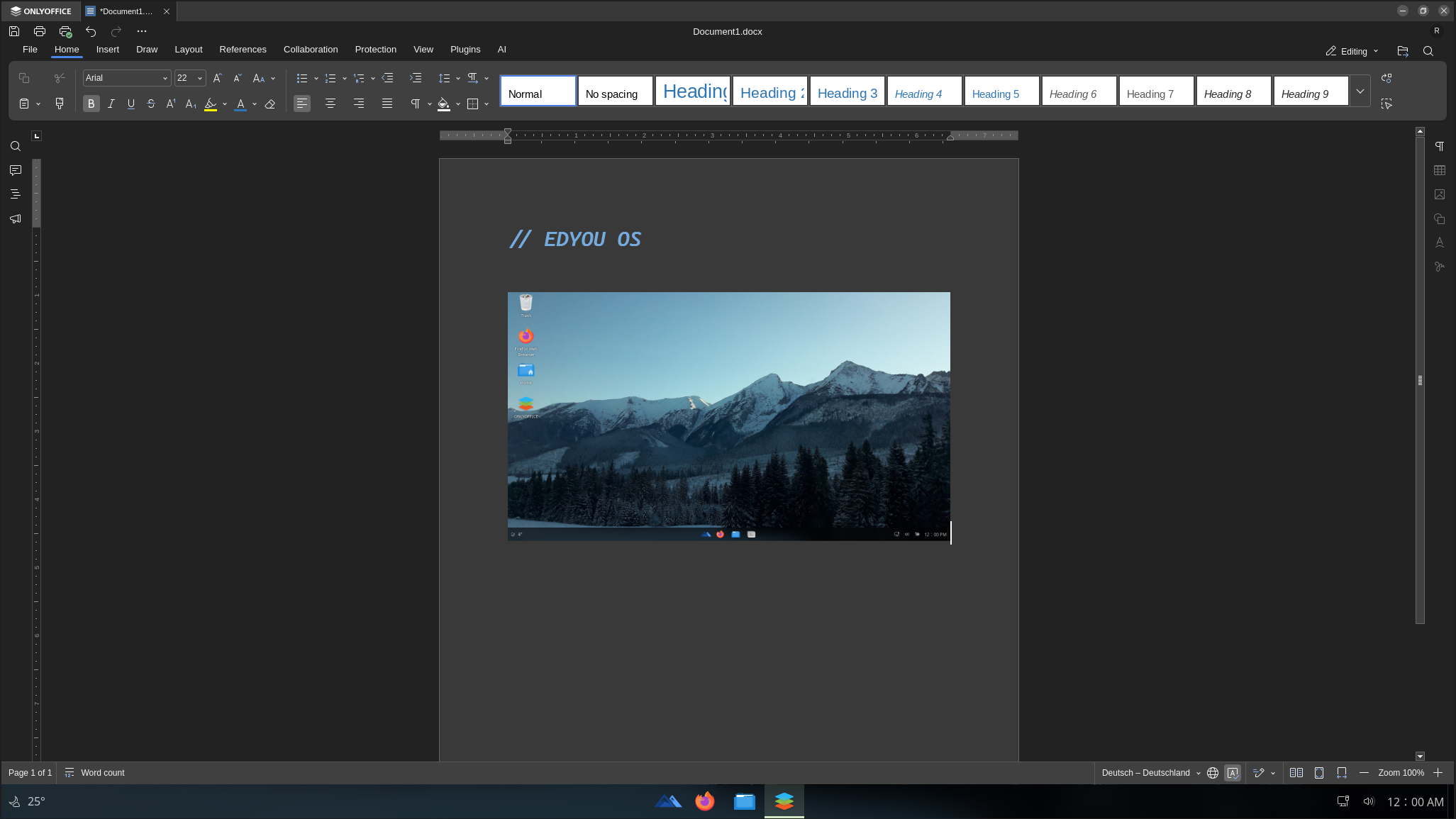Click the Select all icon in ribbon
The height and width of the screenshot is (819, 1456).
[x=1386, y=104]
